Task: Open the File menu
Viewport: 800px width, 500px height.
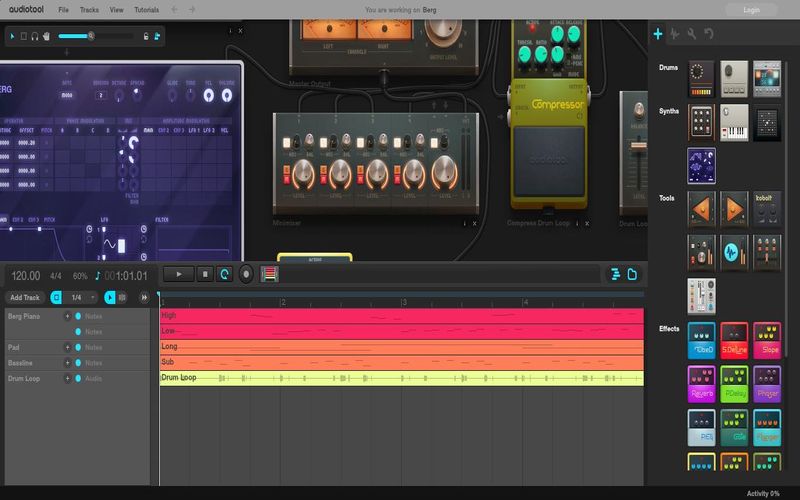Action: (x=63, y=10)
